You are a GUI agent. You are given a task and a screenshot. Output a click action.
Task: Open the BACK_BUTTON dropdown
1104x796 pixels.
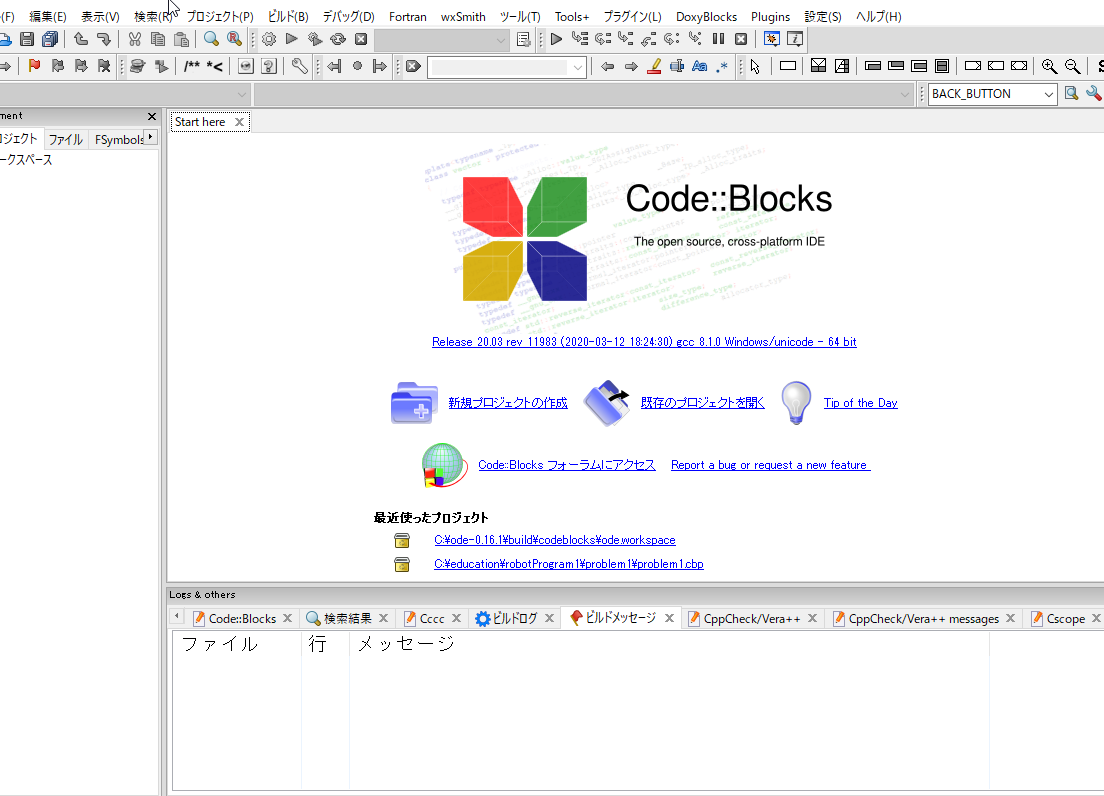[1048, 94]
